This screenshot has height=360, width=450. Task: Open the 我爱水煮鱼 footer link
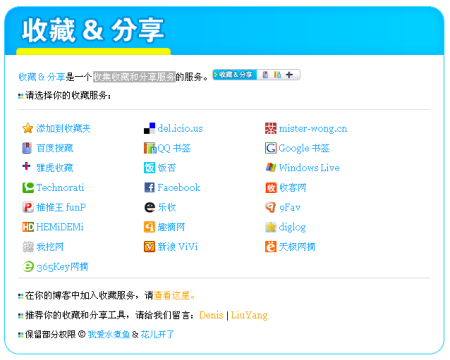click(x=109, y=334)
